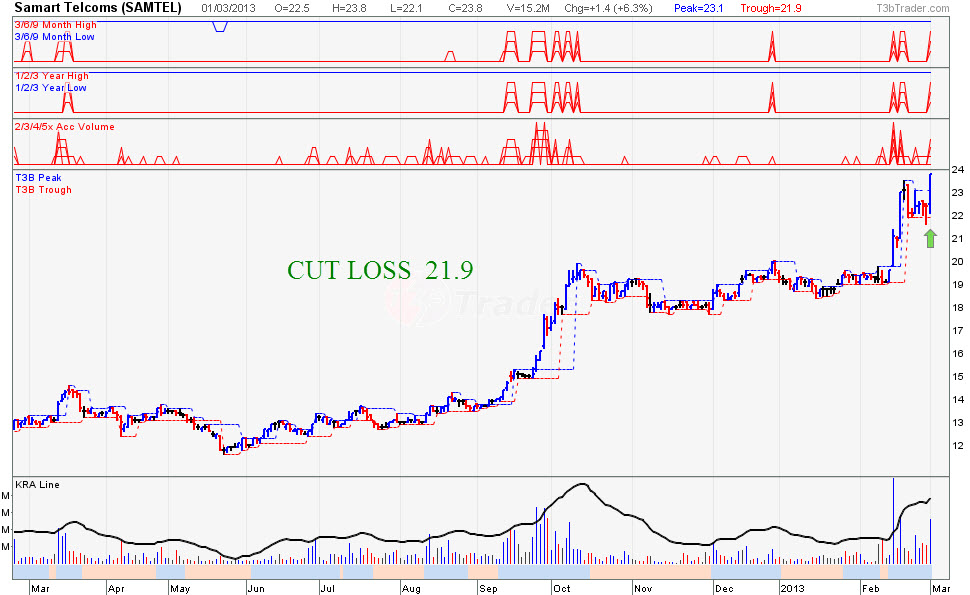The width and height of the screenshot is (970, 595).
Task: Click the Nov month label
Action: point(643,588)
